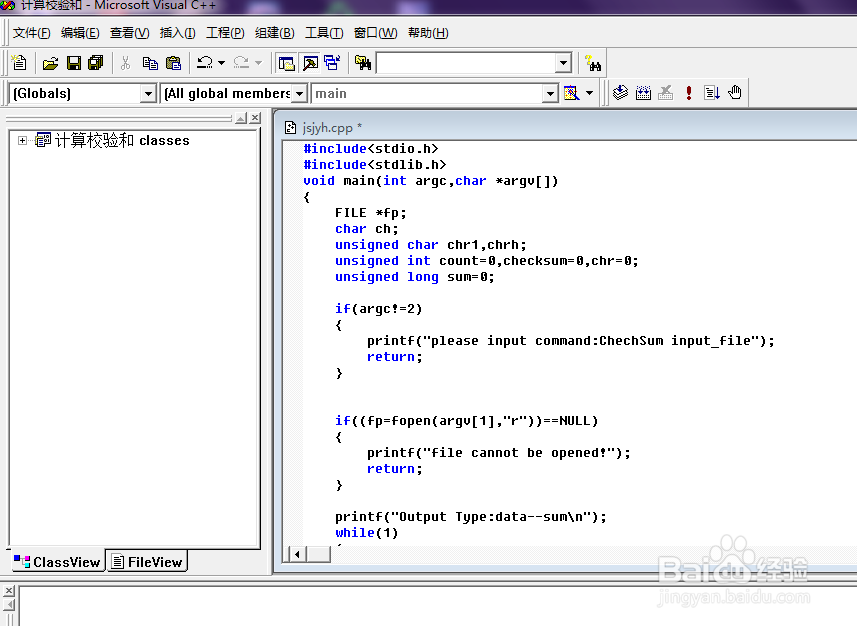Expand the 计算校验和 classes tree node
857x626 pixels.
22,141
